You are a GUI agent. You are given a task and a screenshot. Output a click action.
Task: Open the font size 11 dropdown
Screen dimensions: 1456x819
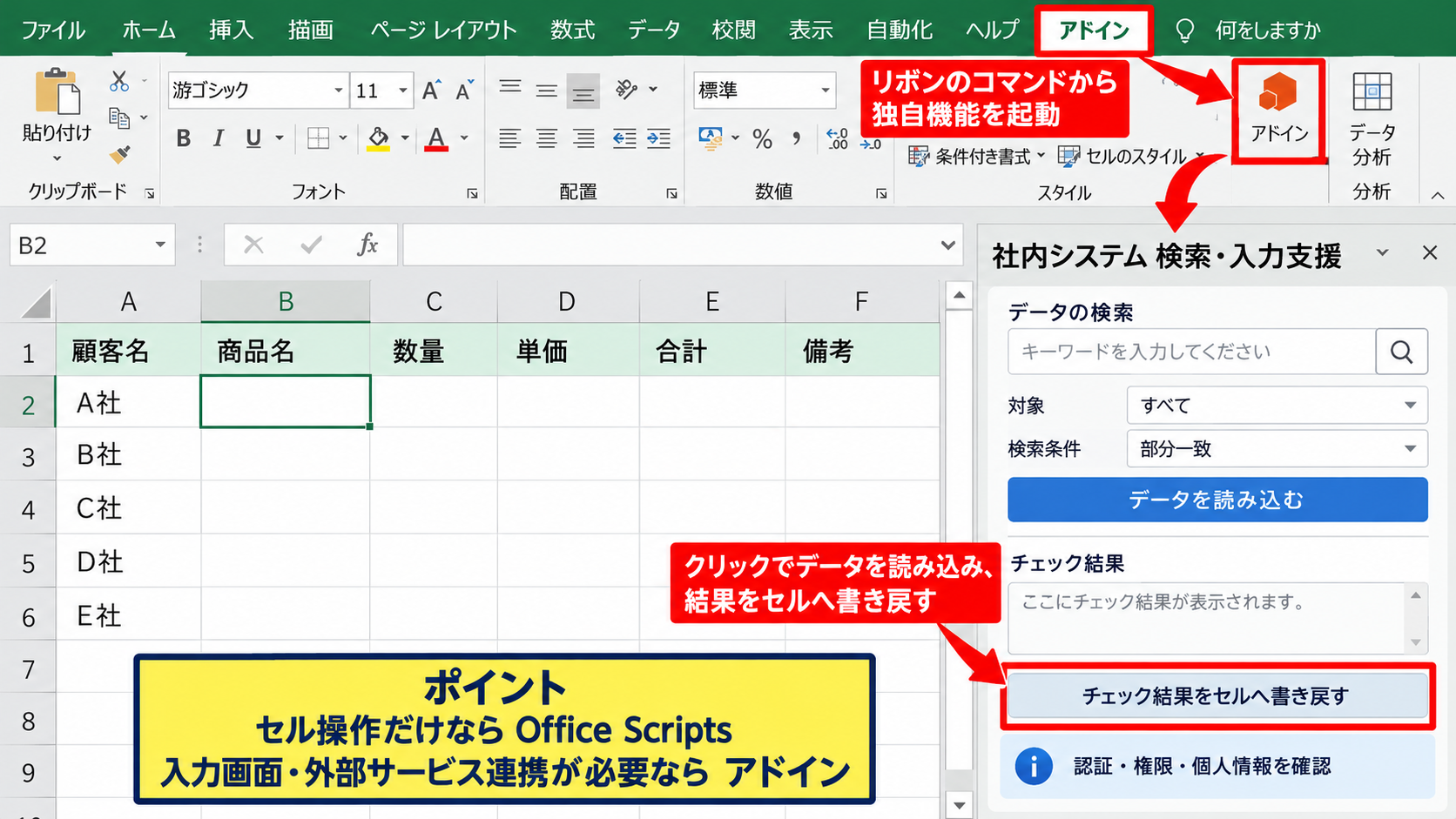pos(402,91)
